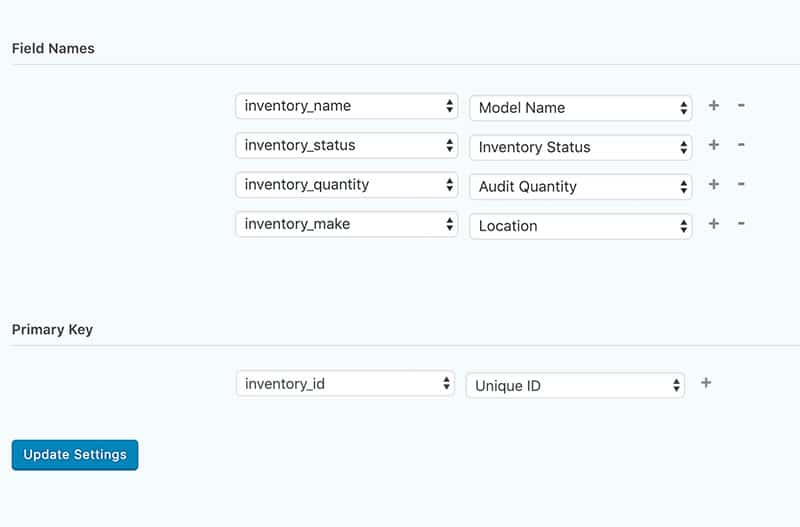Remove the inventory_make field row
800x527 pixels.
coord(741,223)
